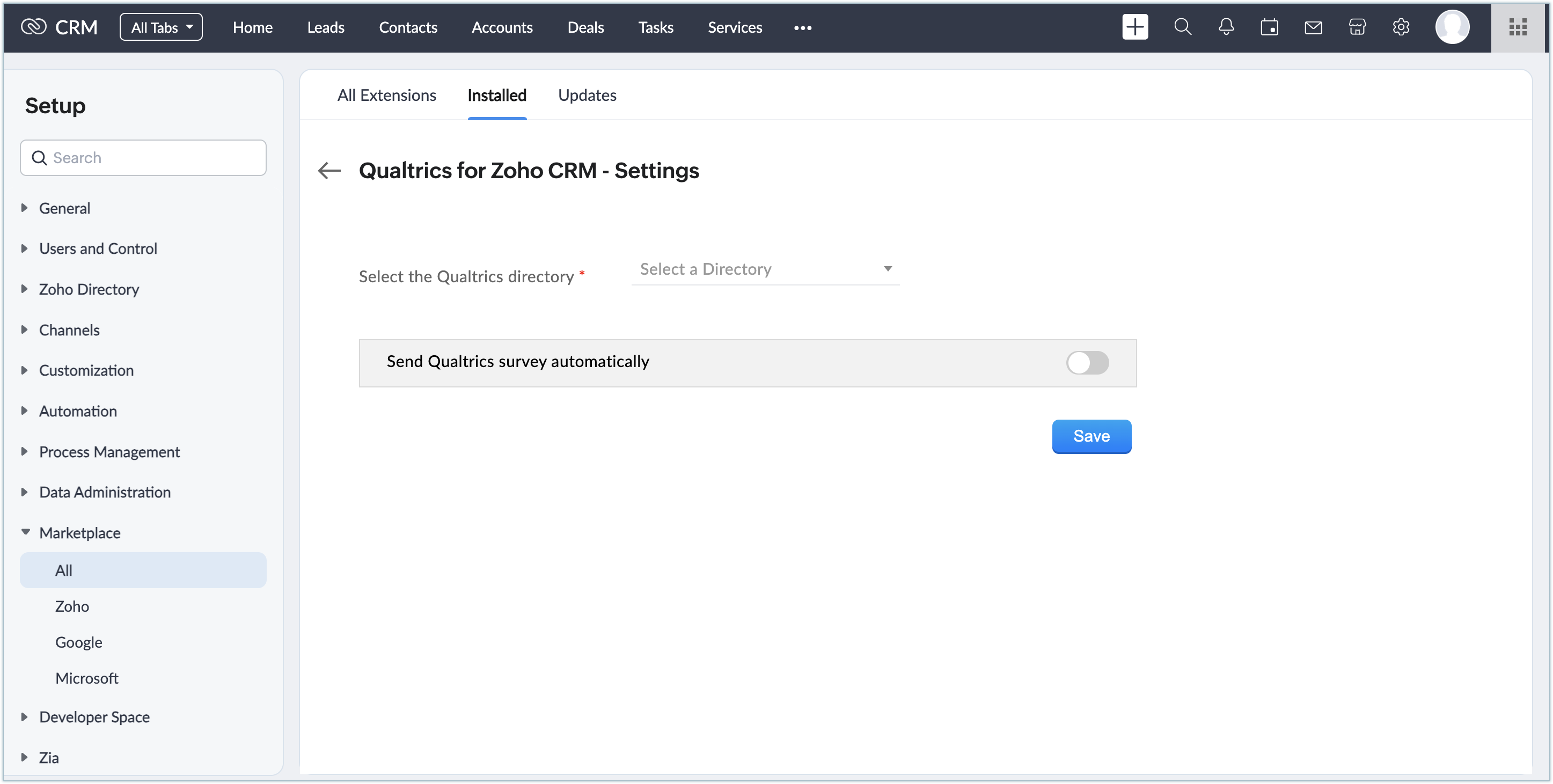The height and width of the screenshot is (784, 1553).
Task: Open the apps grid launcher icon
Action: [1518, 27]
